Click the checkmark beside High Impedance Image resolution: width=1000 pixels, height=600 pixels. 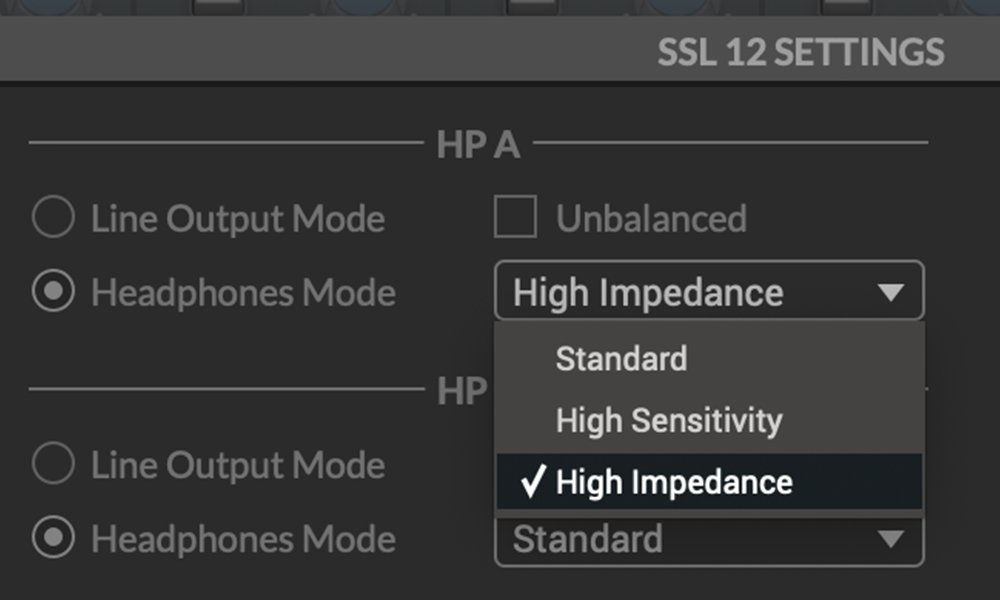[x=532, y=482]
